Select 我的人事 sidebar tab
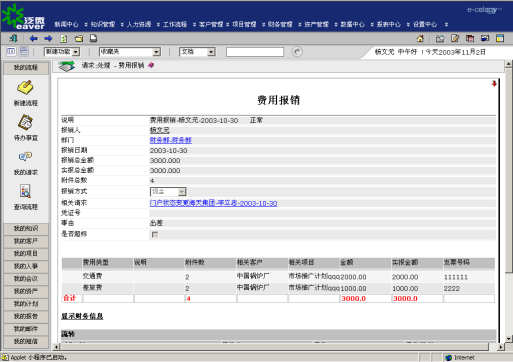Image resolution: width=513 pixels, height=362 pixels. (26, 266)
